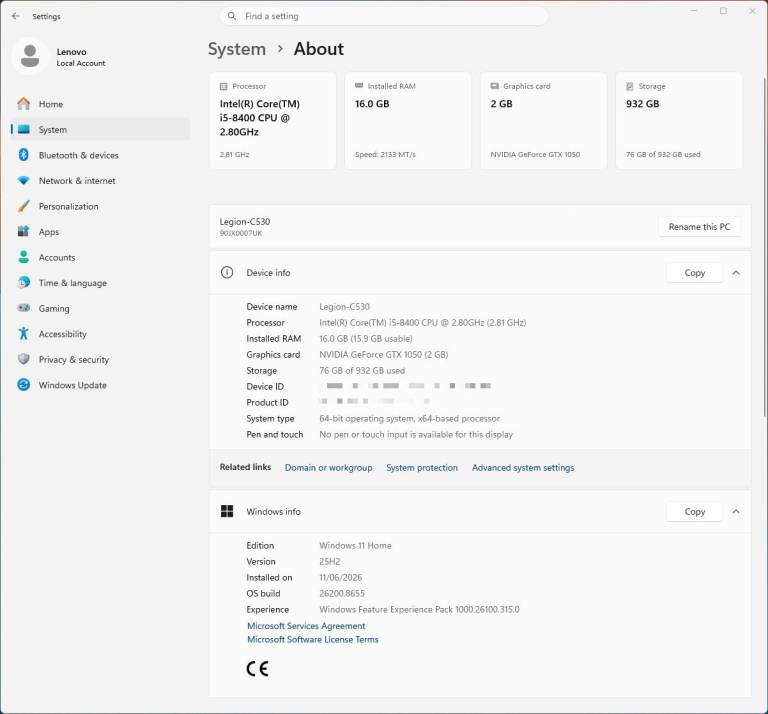Click the System monitor icon in sidebar

pyautogui.click(x=24, y=129)
